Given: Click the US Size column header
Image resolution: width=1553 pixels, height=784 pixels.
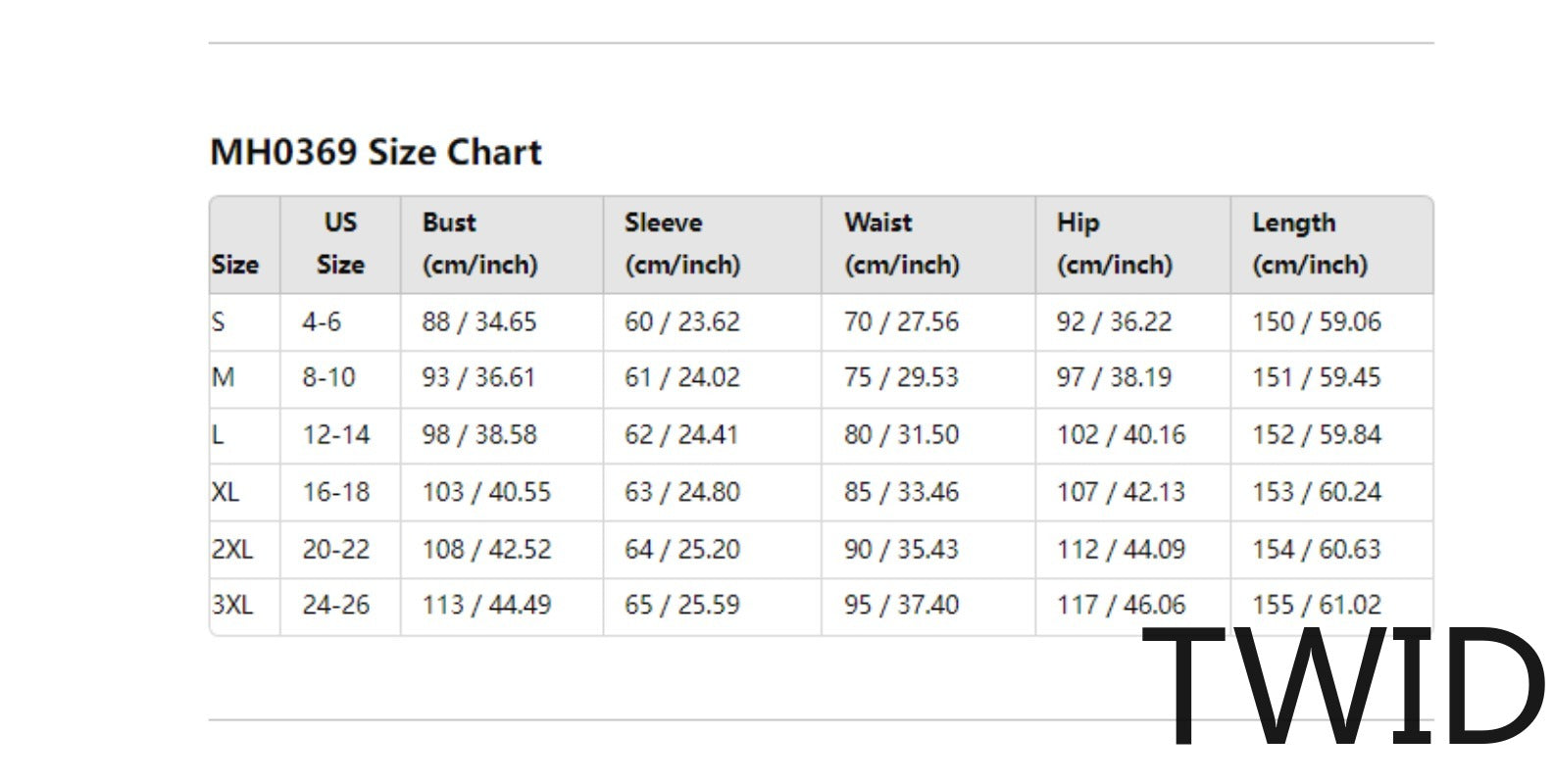Looking at the screenshot, I should [340, 243].
